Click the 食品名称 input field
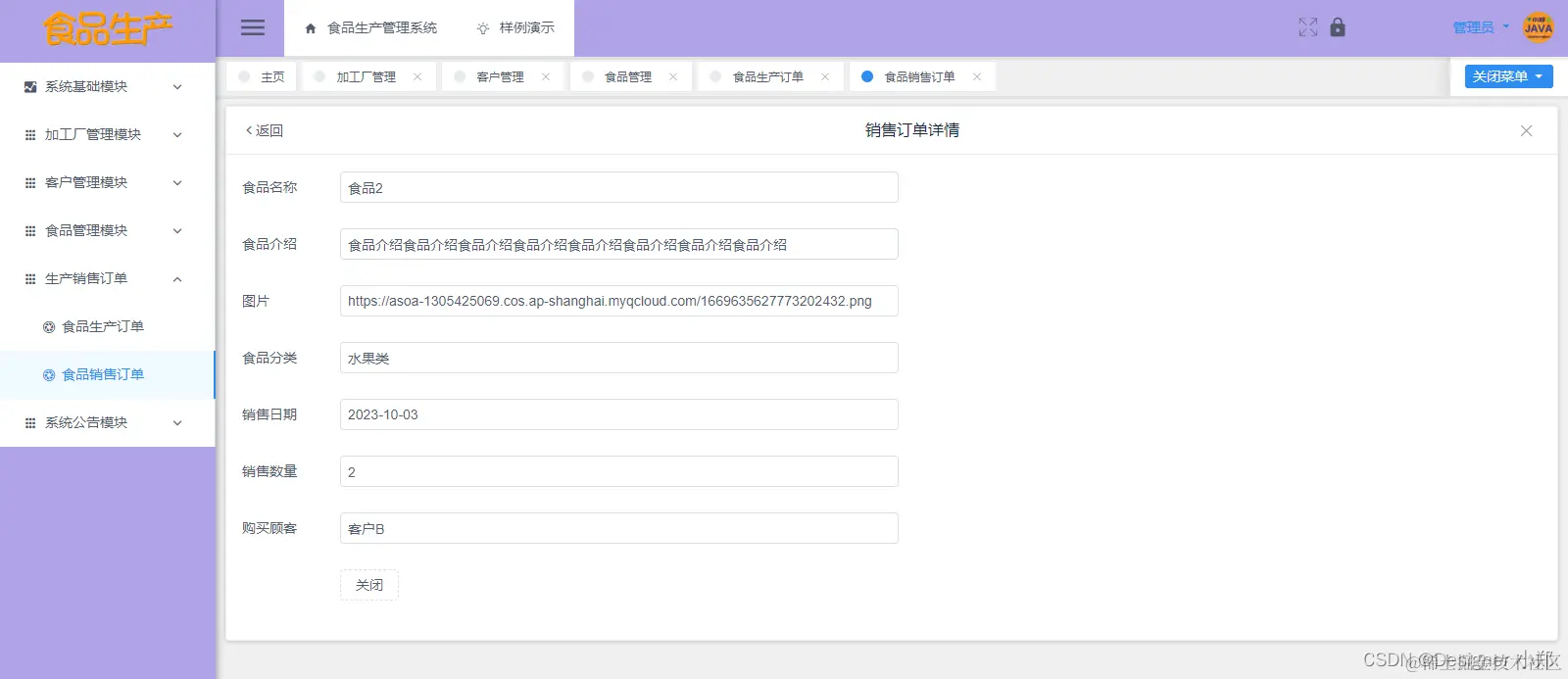This screenshot has width=1568, height=679. (x=619, y=187)
